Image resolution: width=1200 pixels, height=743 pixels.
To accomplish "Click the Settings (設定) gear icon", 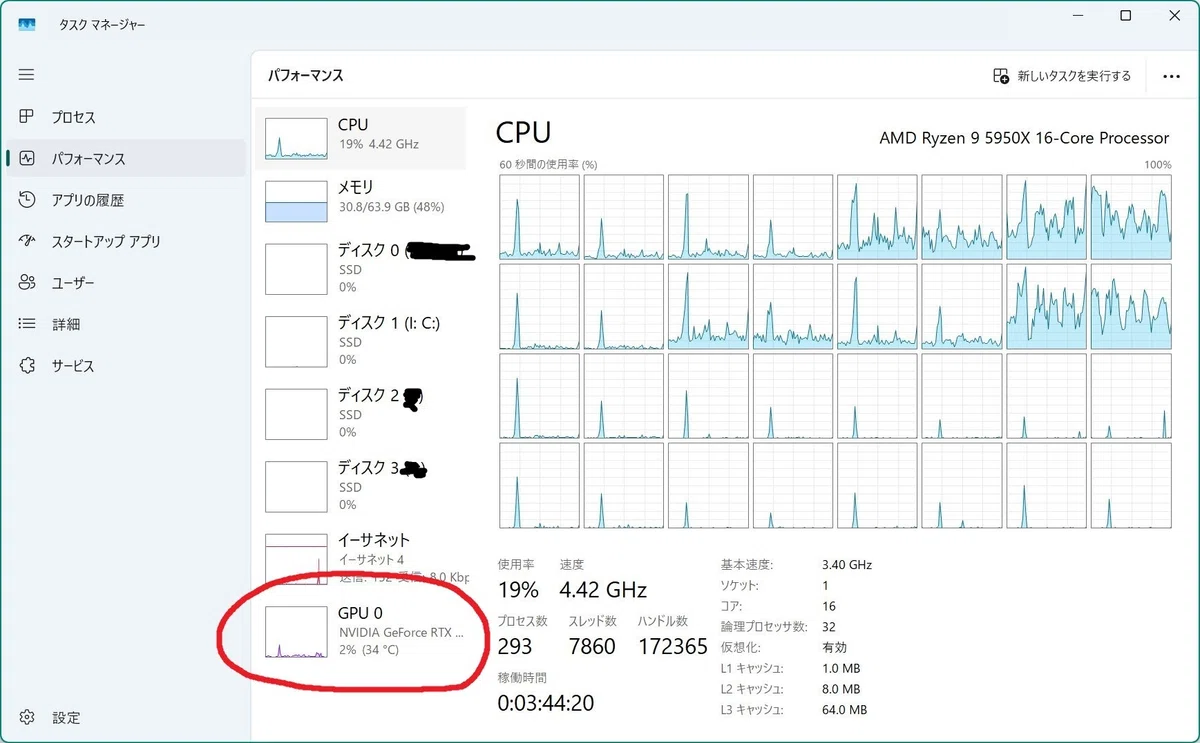I will click(27, 717).
